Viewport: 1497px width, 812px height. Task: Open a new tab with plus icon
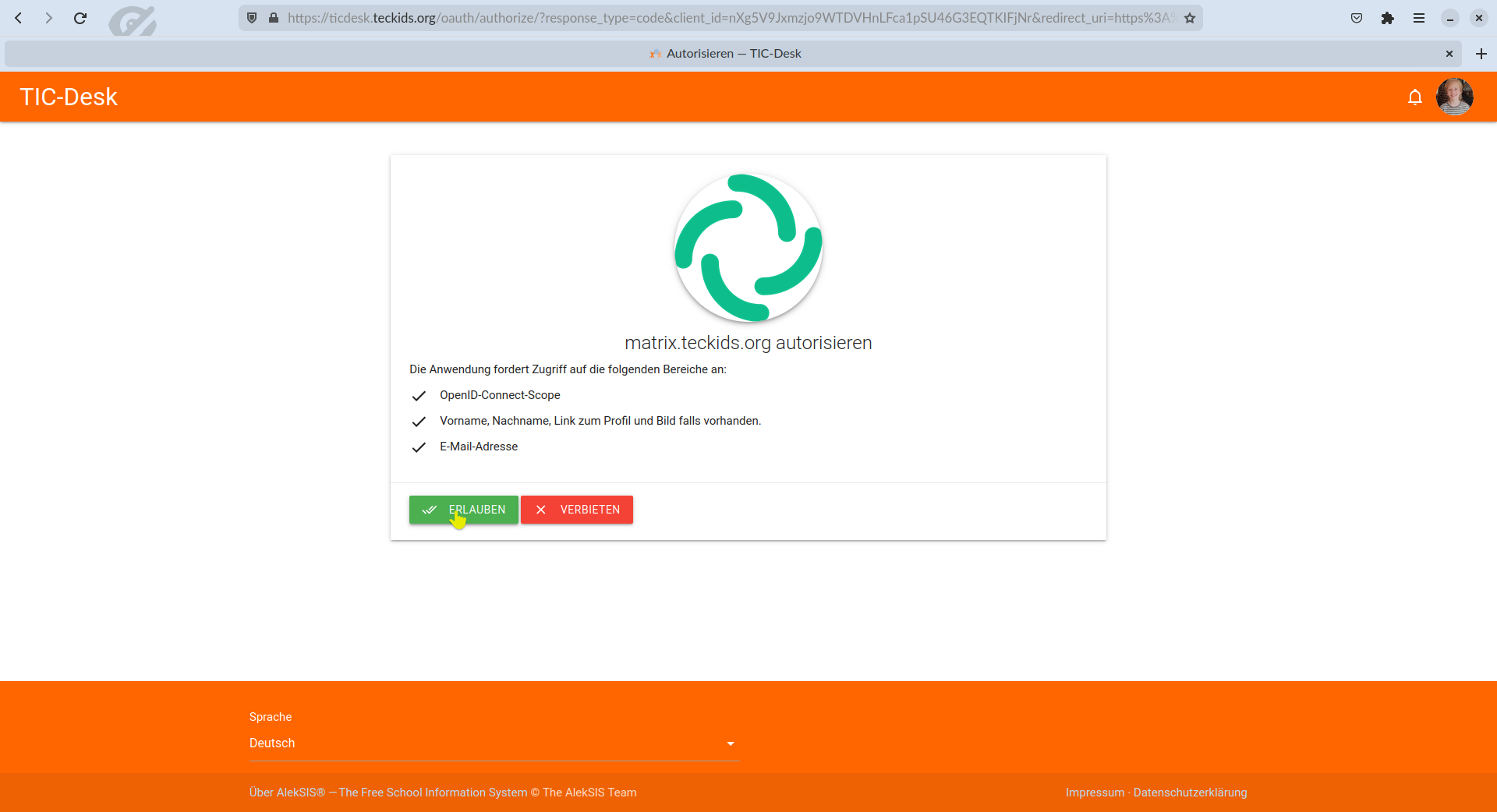click(x=1481, y=54)
